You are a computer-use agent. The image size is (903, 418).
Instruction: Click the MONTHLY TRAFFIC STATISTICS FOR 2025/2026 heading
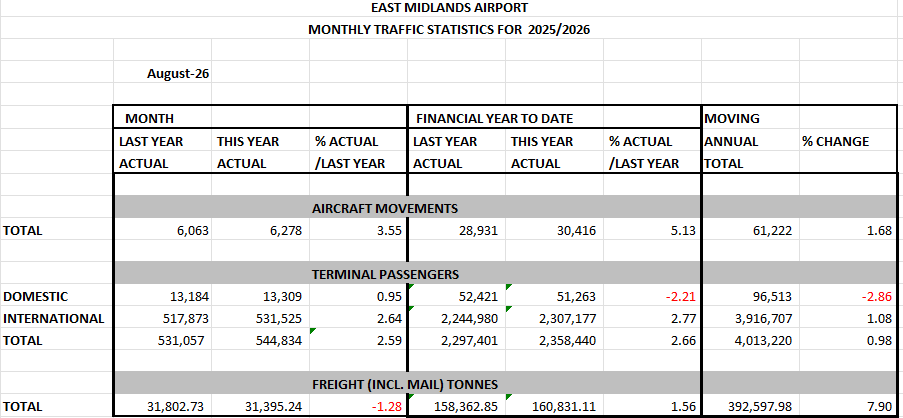[449, 30]
